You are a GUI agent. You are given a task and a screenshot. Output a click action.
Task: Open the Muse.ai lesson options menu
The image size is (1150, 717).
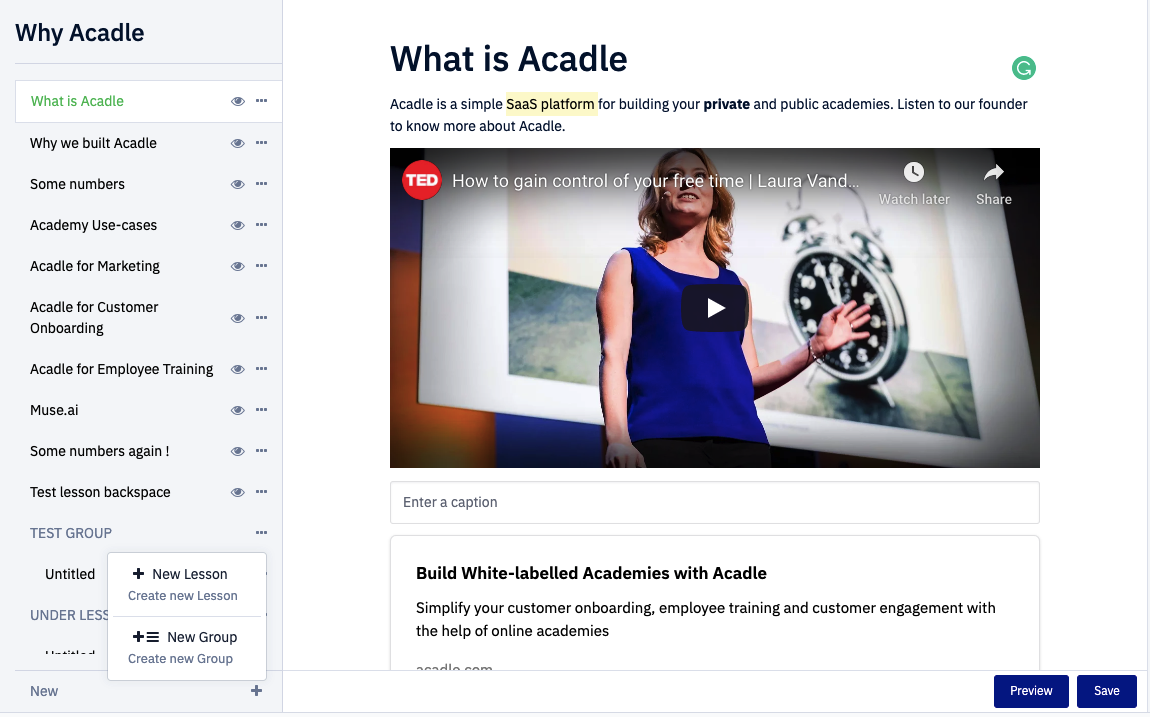(x=261, y=410)
